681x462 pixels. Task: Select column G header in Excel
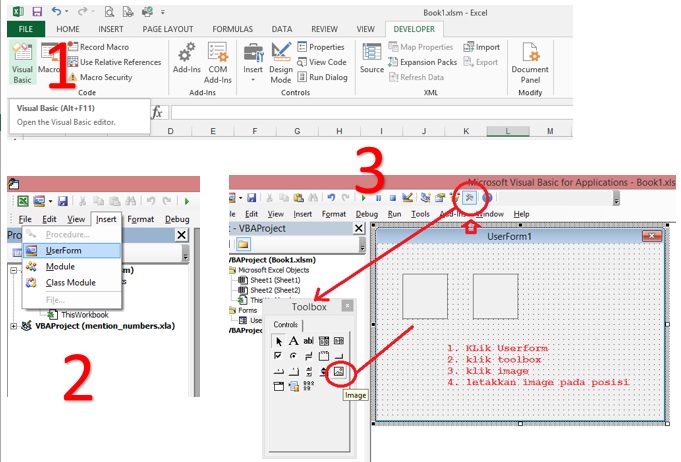pyautogui.click(x=297, y=131)
